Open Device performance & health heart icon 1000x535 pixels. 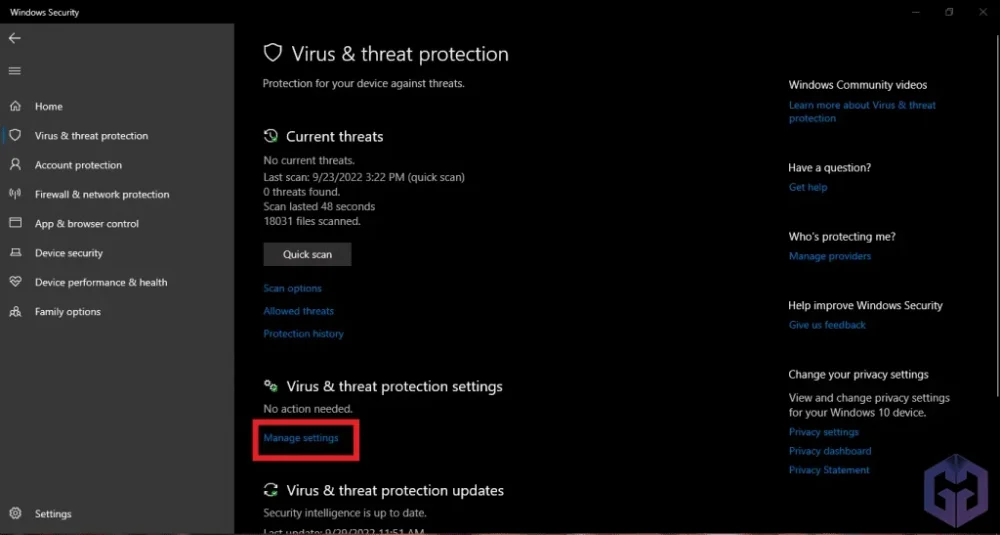[x=15, y=282]
